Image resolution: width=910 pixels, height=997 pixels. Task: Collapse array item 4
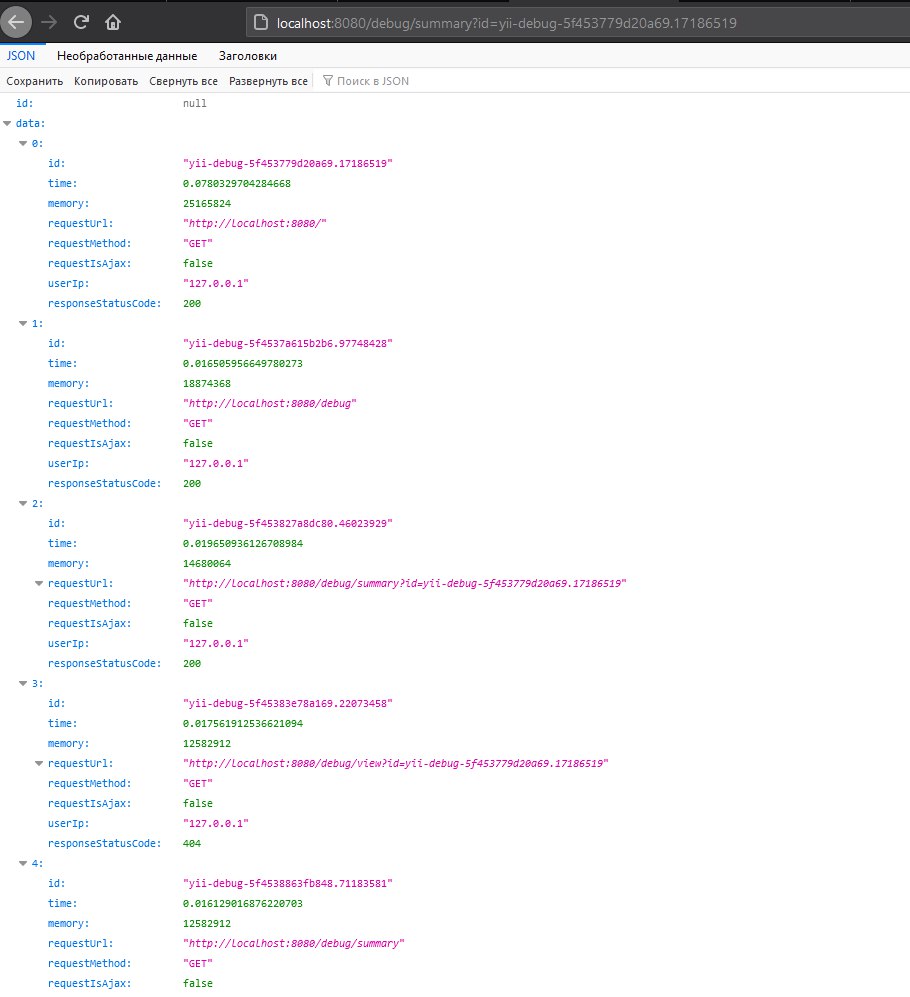[x=24, y=863]
